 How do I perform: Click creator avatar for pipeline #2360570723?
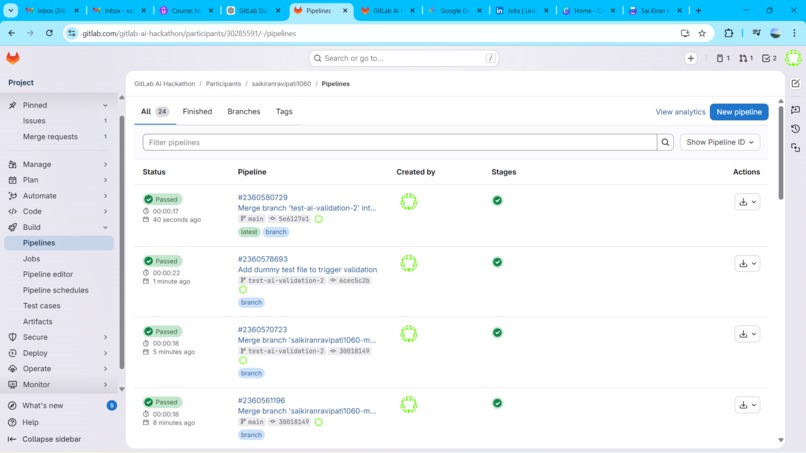[x=409, y=334]
